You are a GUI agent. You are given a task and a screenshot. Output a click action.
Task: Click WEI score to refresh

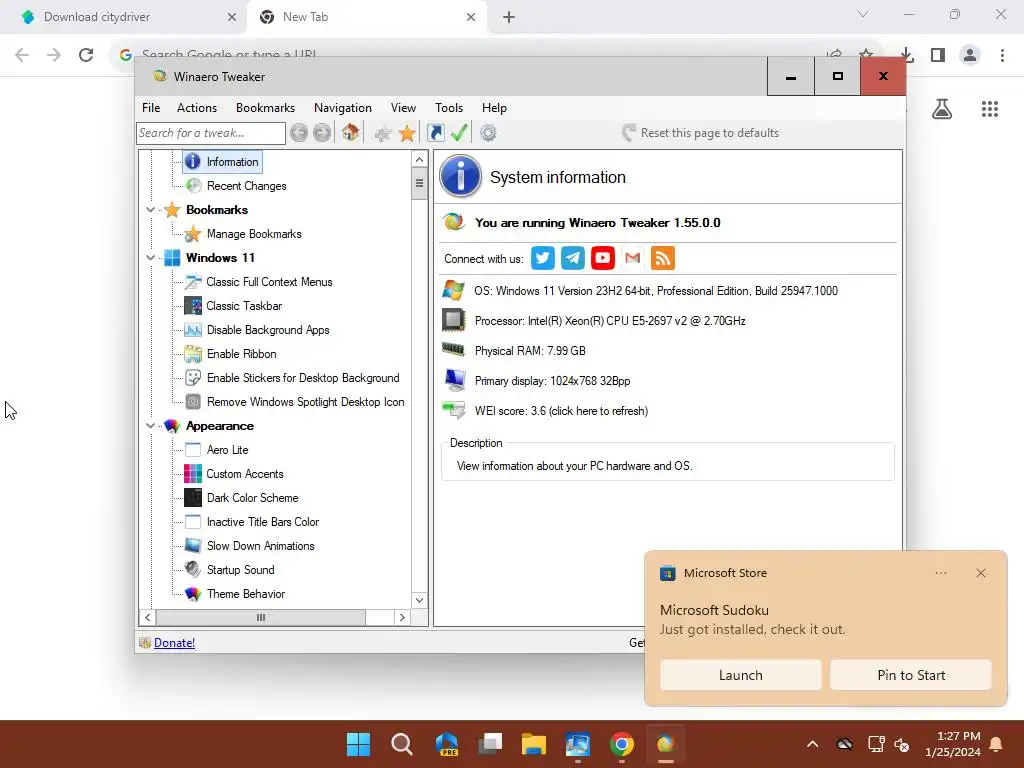click(561, 411)
